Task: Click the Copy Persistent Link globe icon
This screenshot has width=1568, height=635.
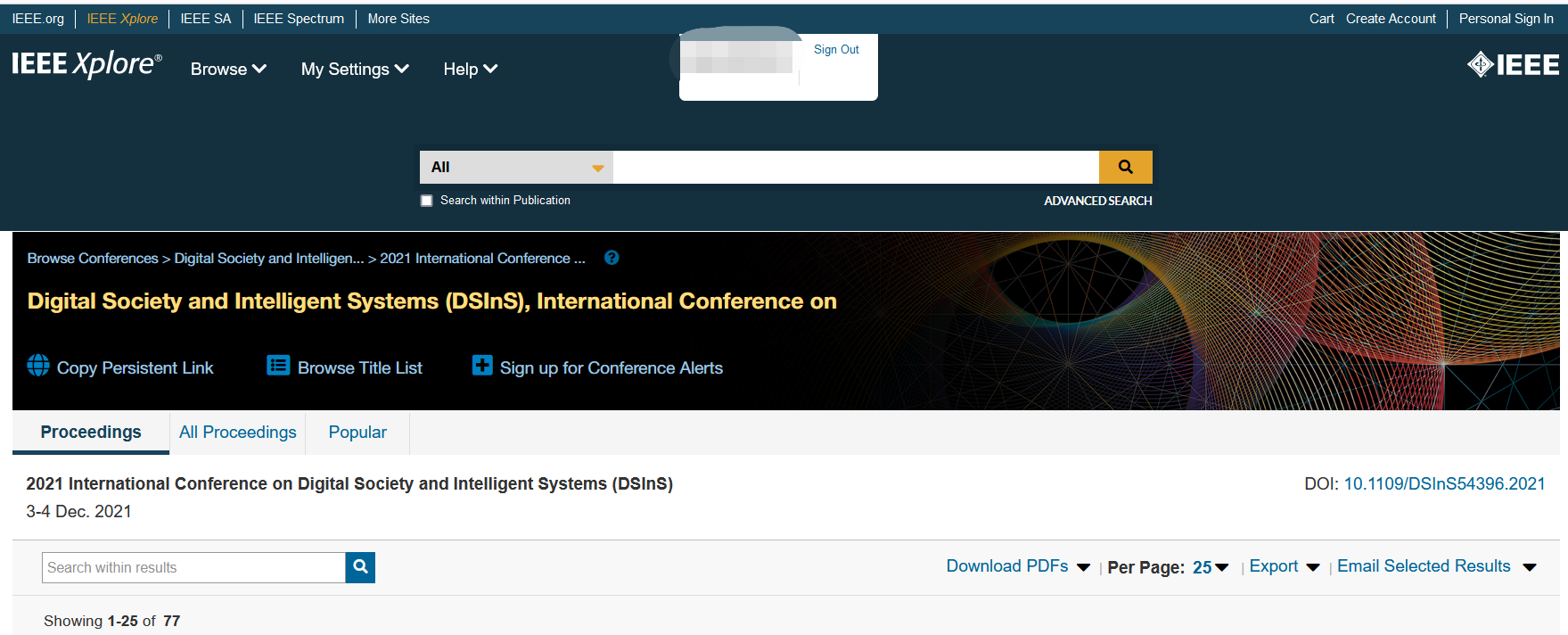Action: (x=38, y=366)
